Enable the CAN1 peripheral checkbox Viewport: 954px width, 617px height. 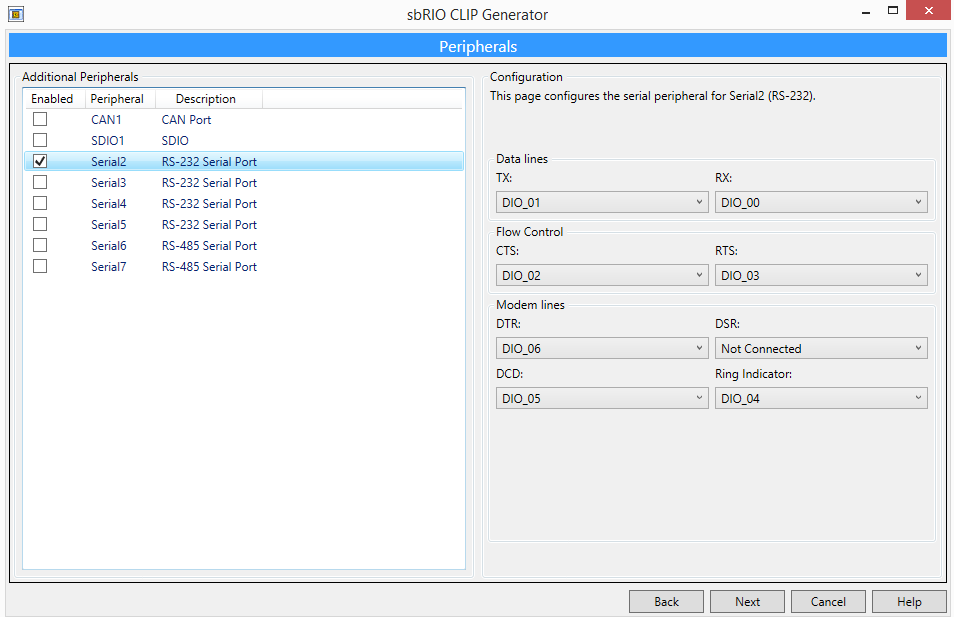point(39,119)
